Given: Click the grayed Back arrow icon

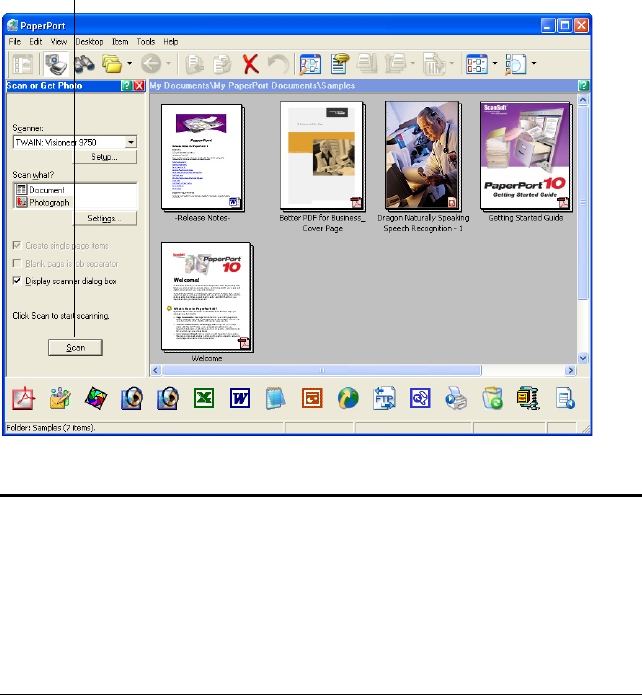Looking at the screenshot, I should [x=151, y=64].
